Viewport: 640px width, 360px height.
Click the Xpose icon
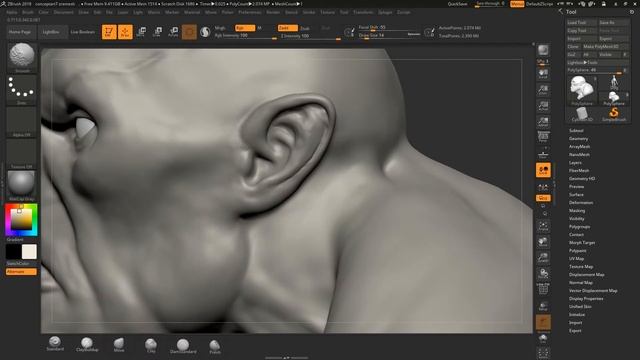543,353
